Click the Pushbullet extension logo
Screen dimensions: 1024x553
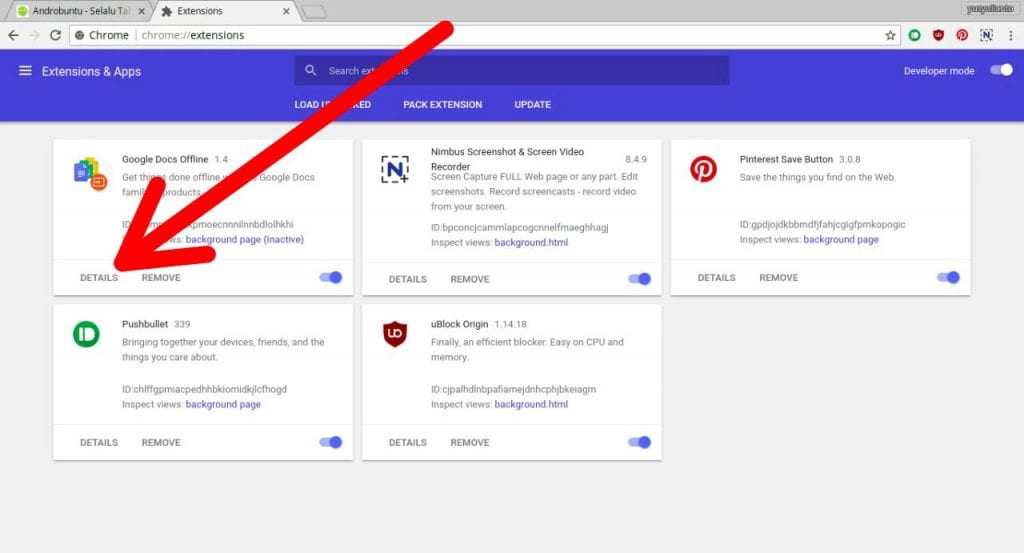(x=86, y=334)
